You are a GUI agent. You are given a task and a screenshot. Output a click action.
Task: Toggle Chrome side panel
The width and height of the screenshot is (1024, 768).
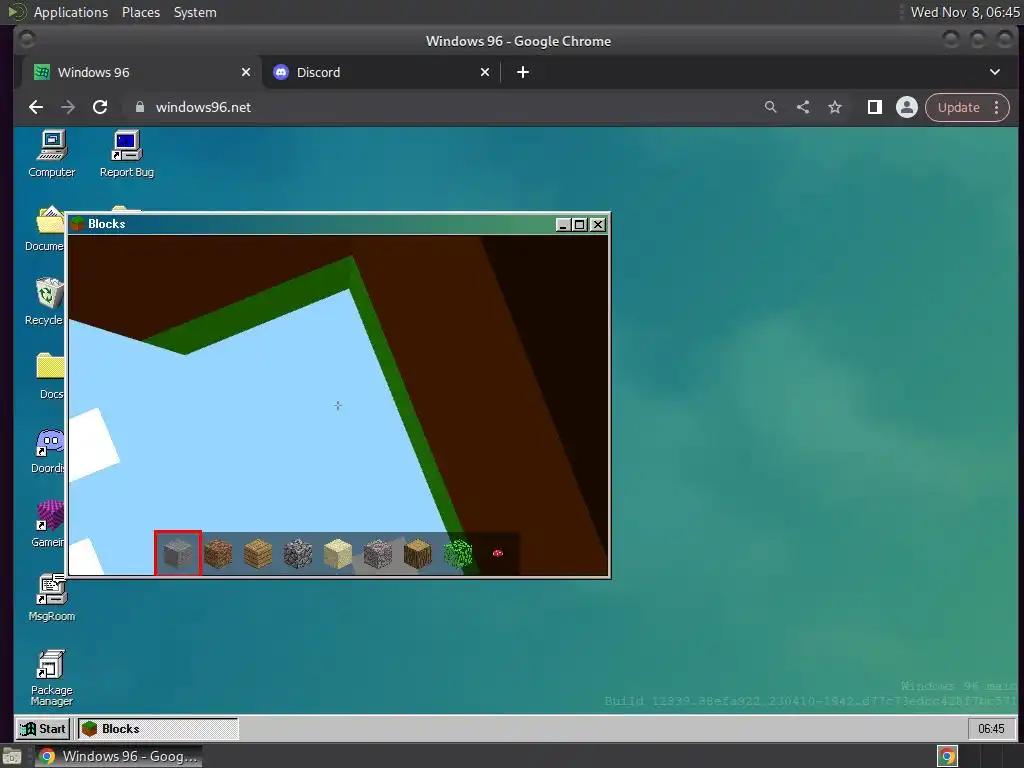tap(874, 107)
